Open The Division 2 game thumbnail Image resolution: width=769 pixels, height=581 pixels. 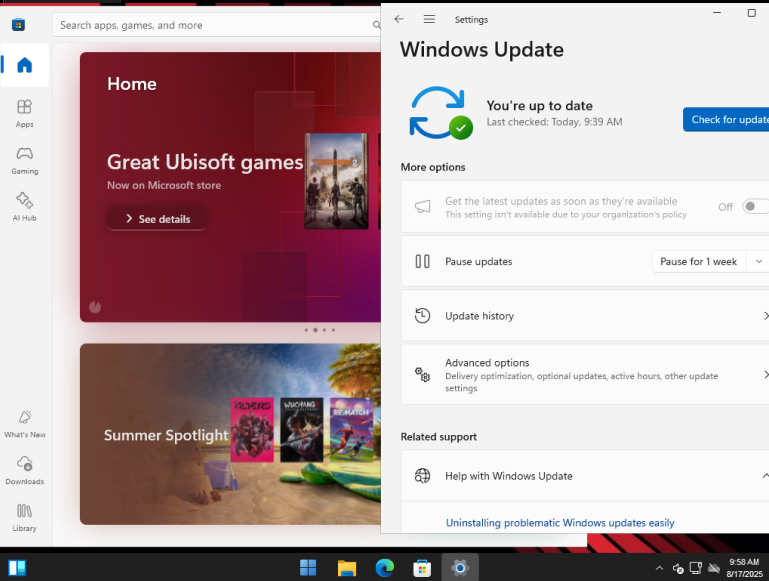[x=336, y=181]
